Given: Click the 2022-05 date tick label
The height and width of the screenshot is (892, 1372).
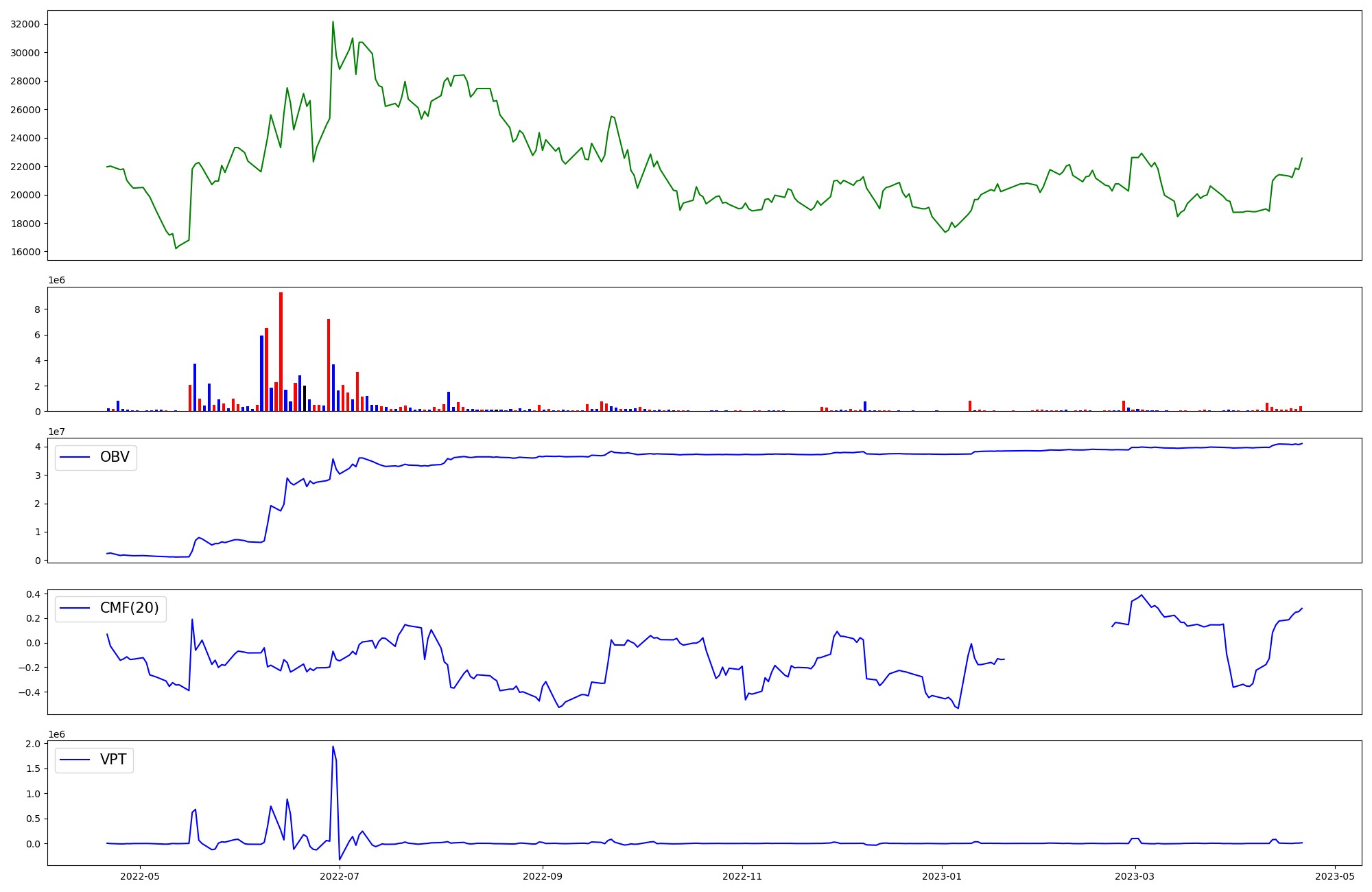Looking at the screenshot, I should (x=140, y=876).
